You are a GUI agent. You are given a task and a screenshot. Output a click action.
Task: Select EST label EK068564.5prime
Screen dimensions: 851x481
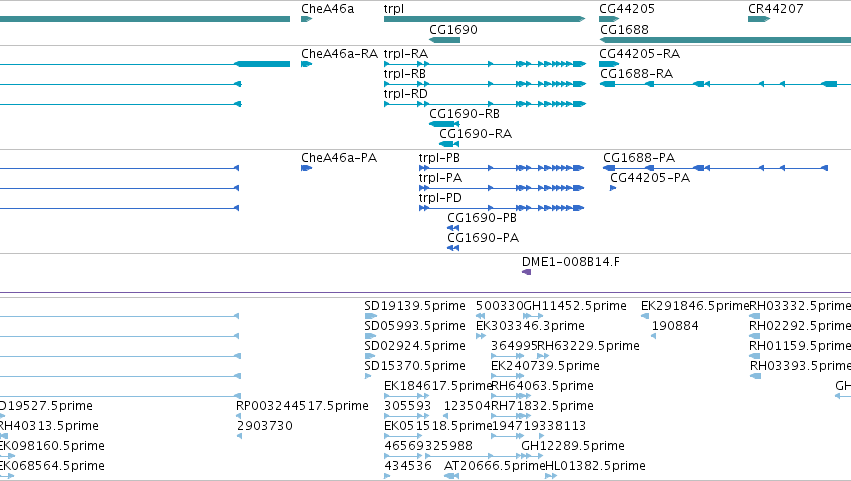52,467
